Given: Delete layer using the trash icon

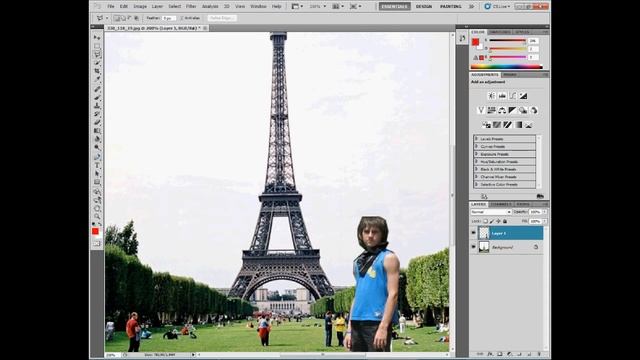Looking at the screenshot, I should coord(539,354).
